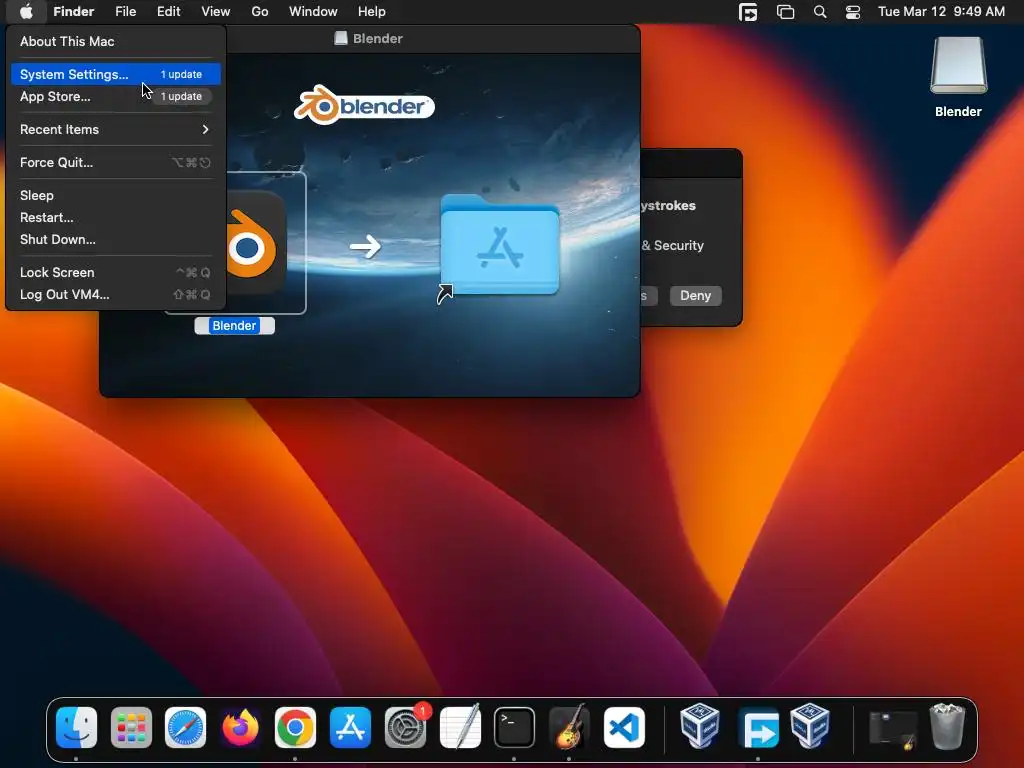
Task: Open the Go menu
Action: (x=260, y=12)
